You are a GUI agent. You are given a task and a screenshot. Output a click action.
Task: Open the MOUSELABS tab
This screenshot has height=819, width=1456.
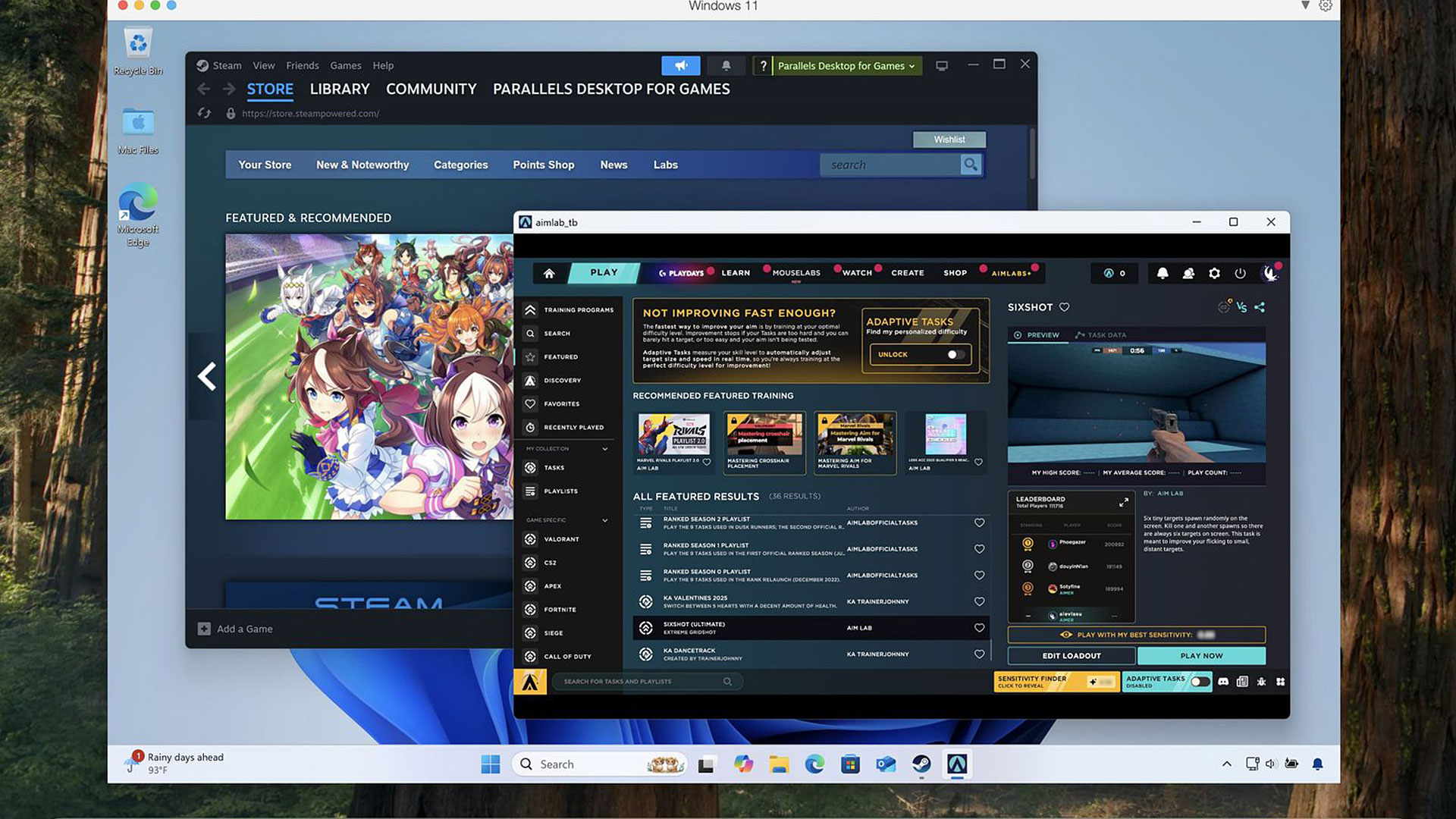(796, 273)
